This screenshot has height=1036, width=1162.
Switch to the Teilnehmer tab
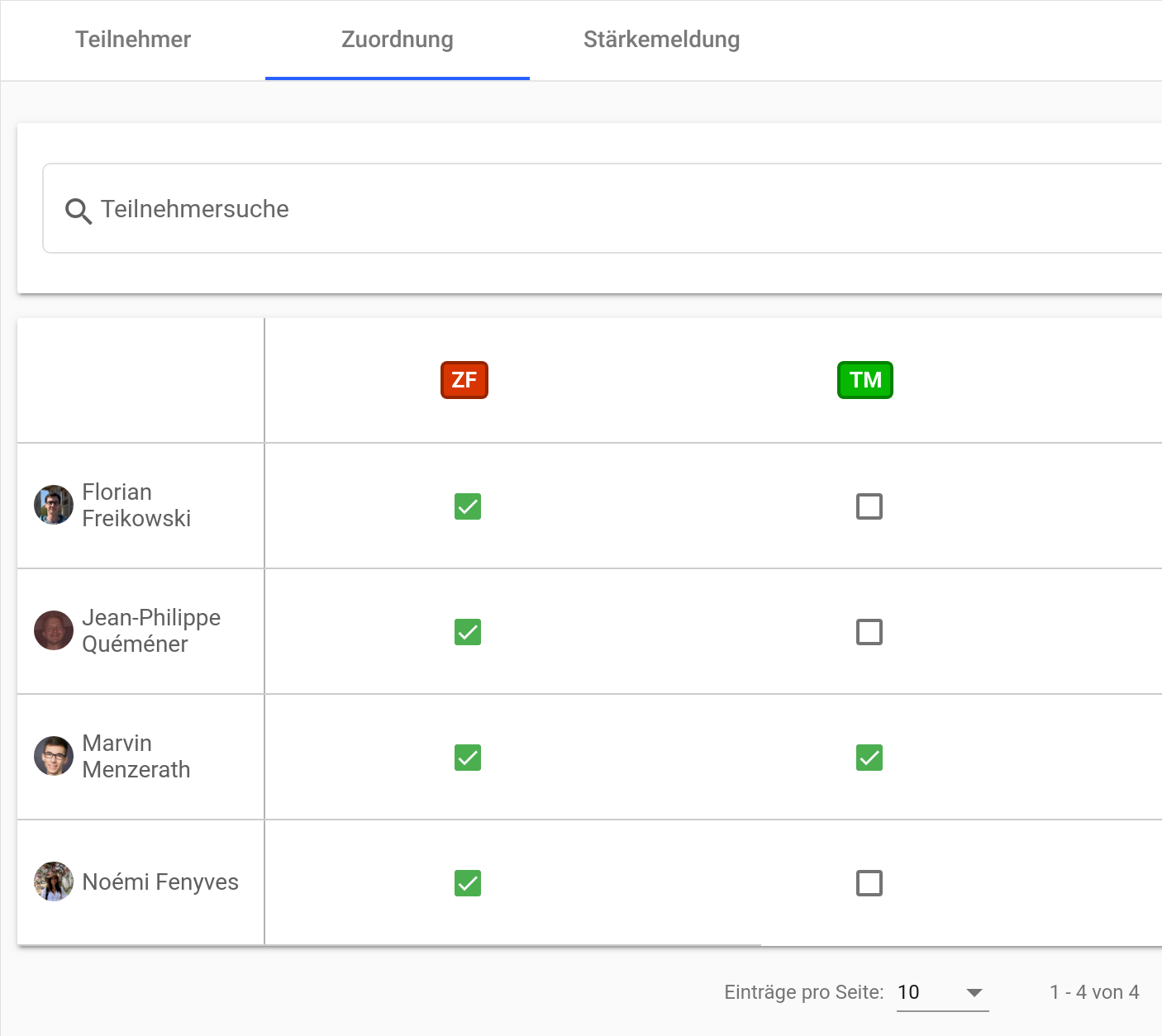click(x=133, y=40)
